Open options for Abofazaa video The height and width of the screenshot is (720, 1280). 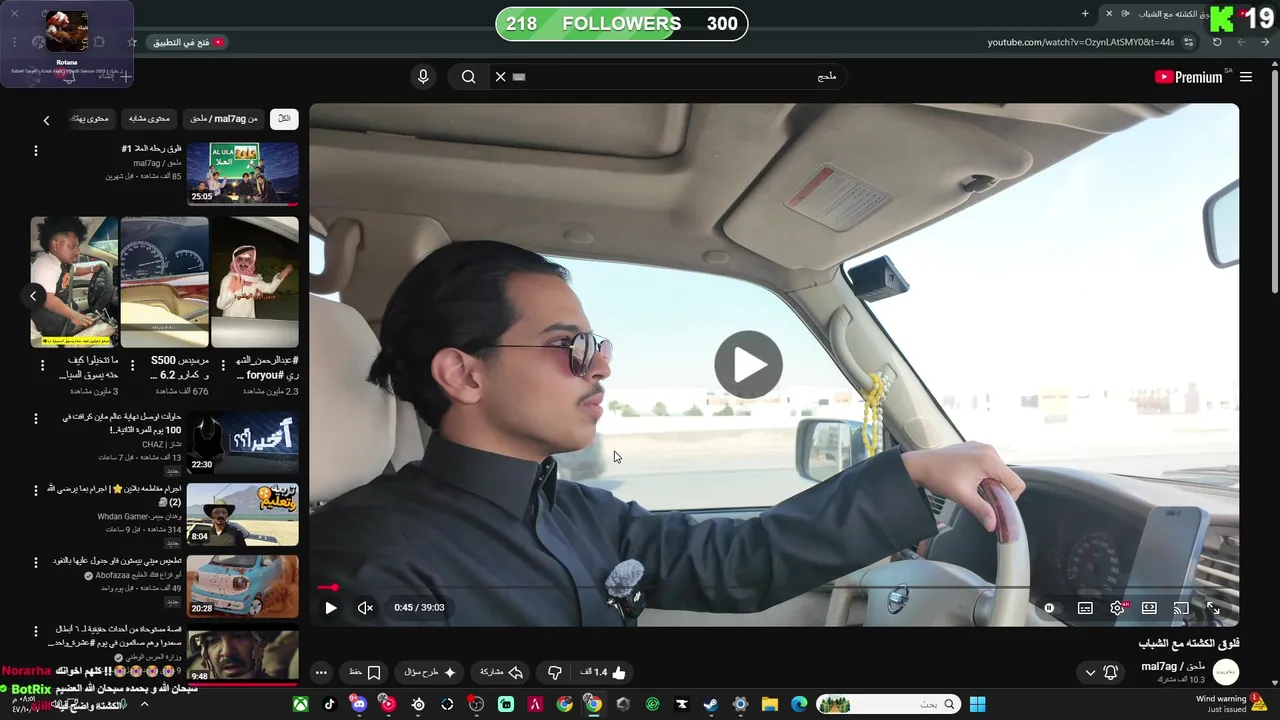click(36, 562)
